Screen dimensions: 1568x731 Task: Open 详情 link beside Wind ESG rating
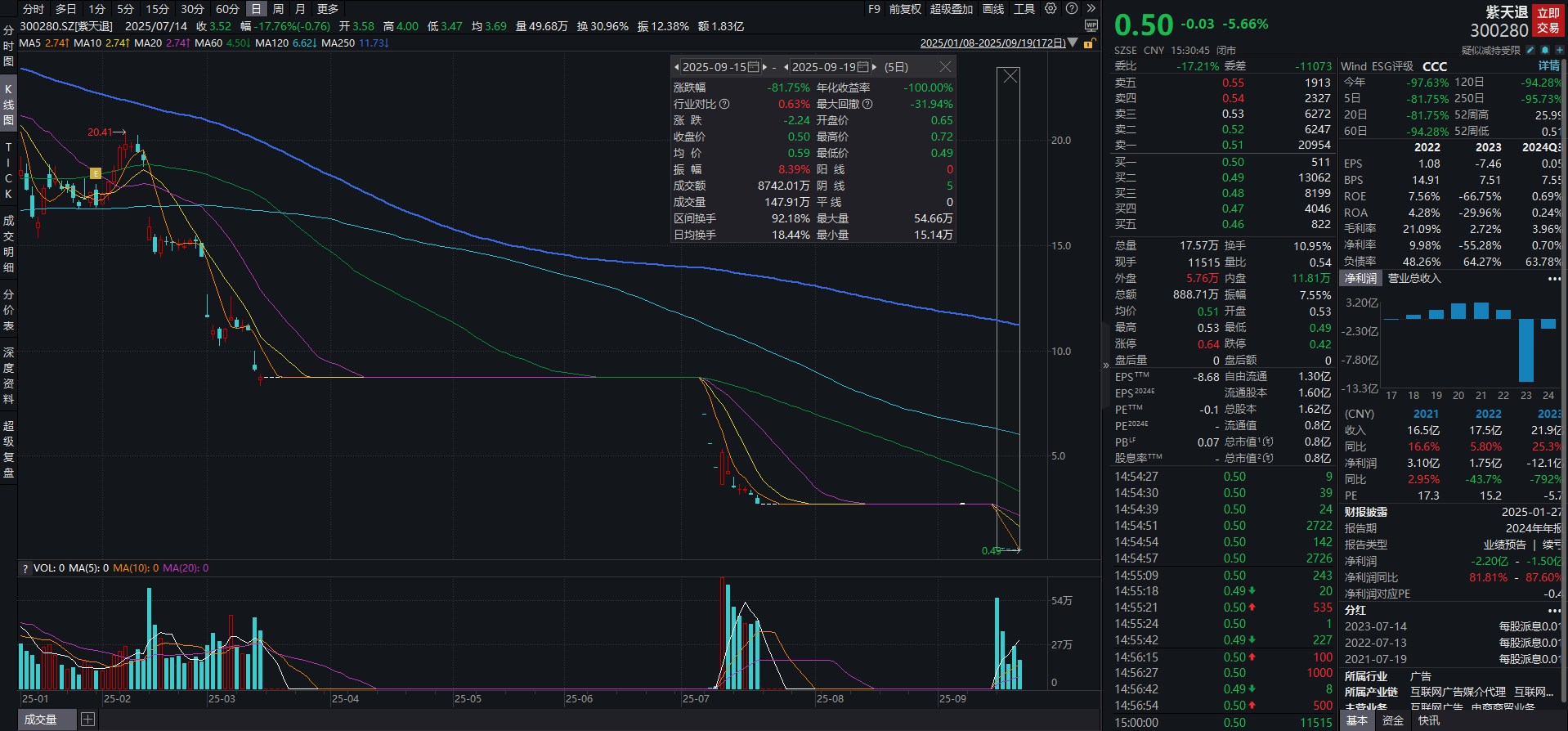(x=1548, y=66)
